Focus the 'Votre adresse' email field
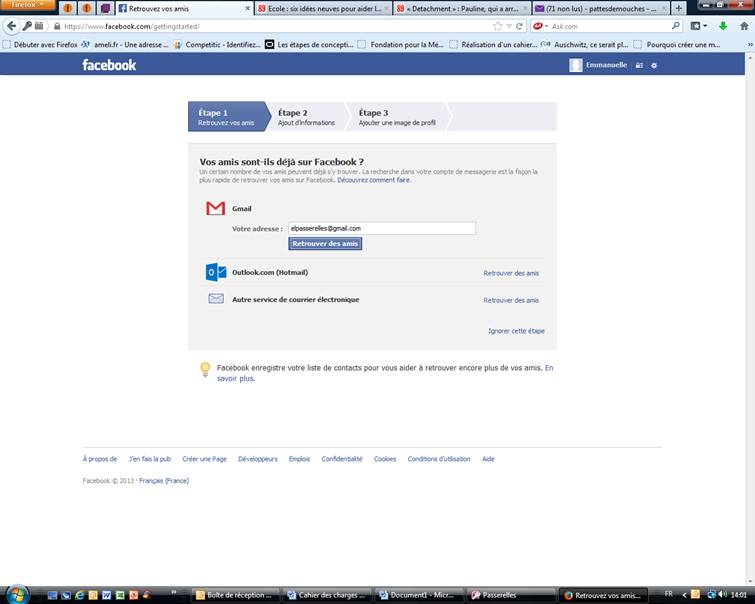This screenshot has height=604, width=755. coord(382,228)
